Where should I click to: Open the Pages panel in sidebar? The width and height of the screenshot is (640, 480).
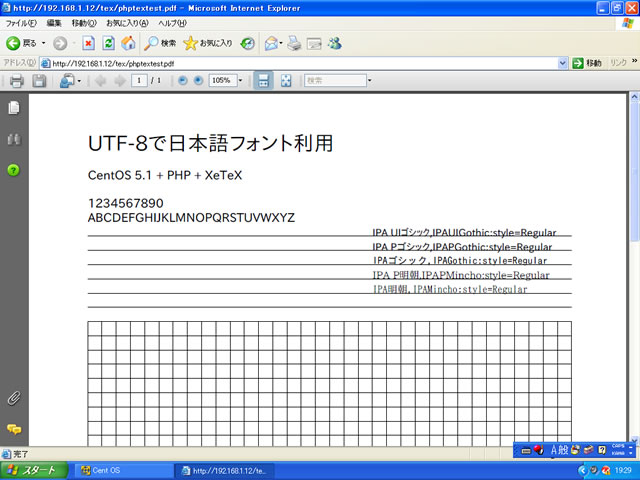tap(14, 107)
